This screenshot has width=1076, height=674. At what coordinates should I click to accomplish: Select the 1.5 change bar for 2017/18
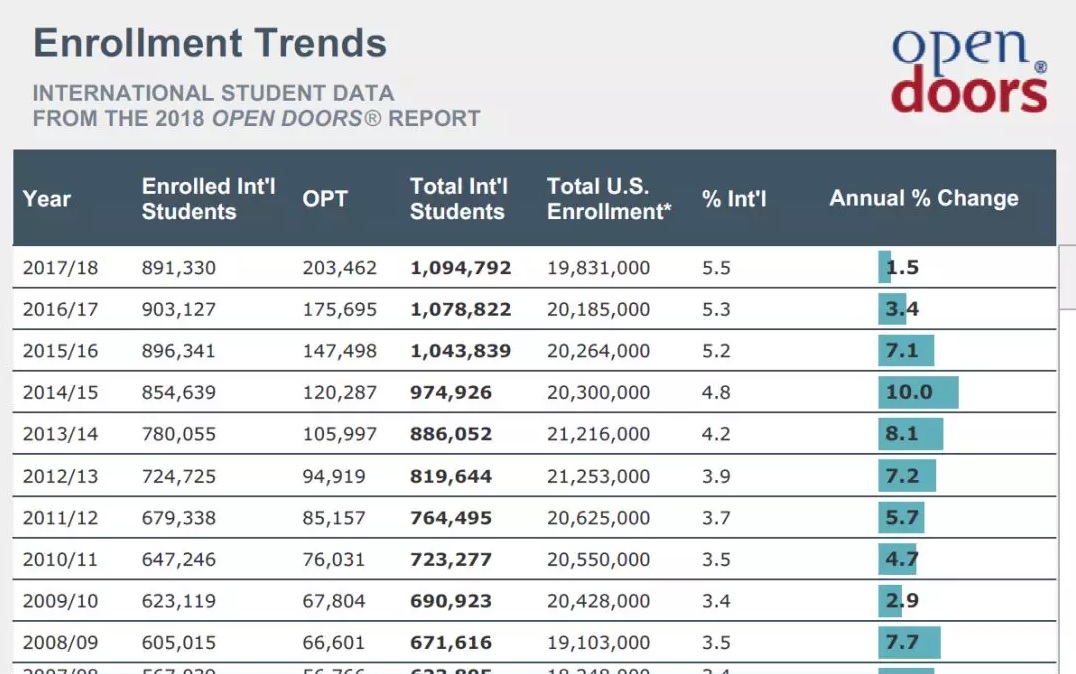[885, 267]
